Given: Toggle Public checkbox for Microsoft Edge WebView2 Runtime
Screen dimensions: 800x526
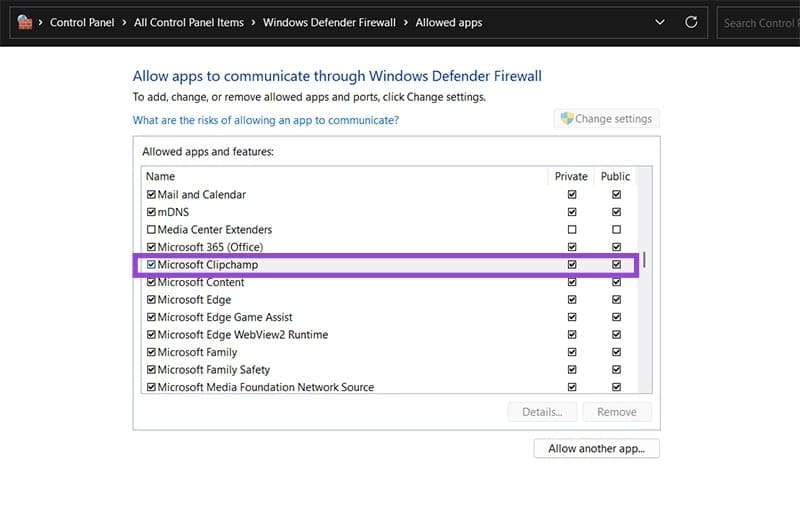Looking at the screenshot, I should (616, 335).
